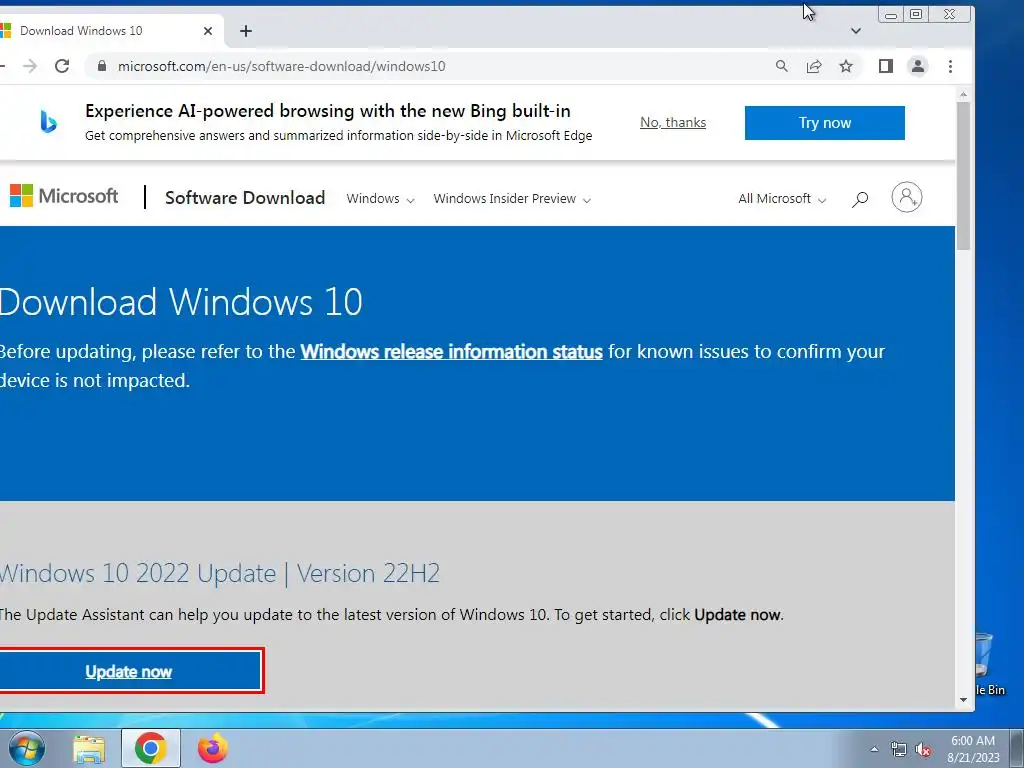Screen dimensions: 1024x768
Task: Open File Explorer from the taskbar
Action: point(88,748)
